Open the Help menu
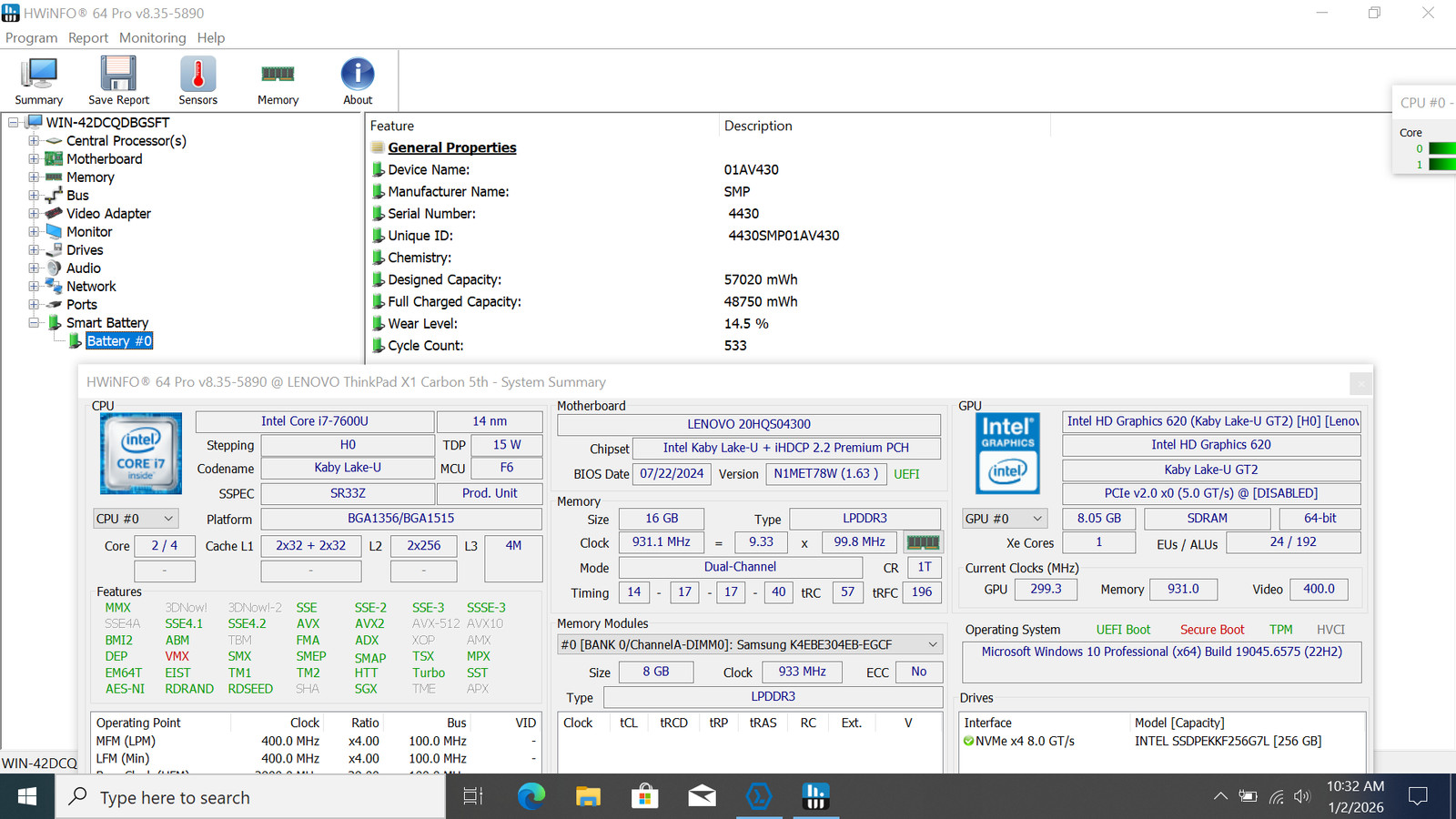This screenshot has height=819, width=1456. [x=210, y=38]
